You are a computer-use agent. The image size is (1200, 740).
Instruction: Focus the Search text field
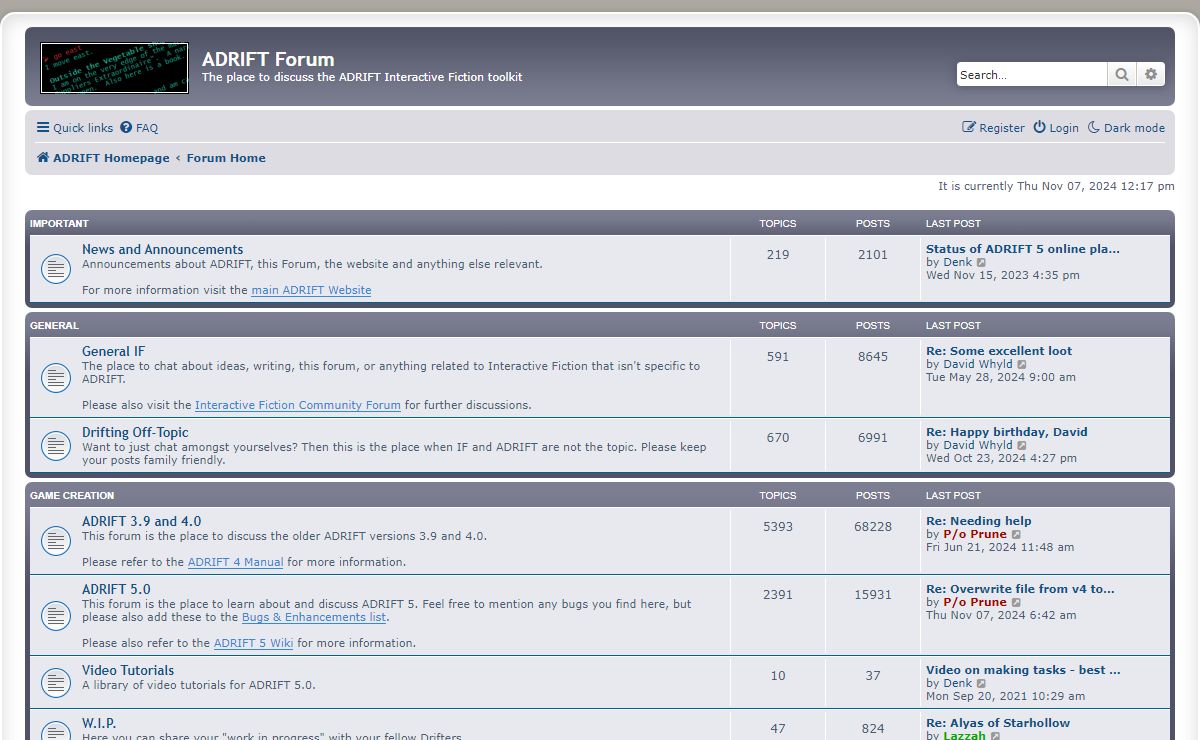pyautogui.click(x=1032, y=74)
